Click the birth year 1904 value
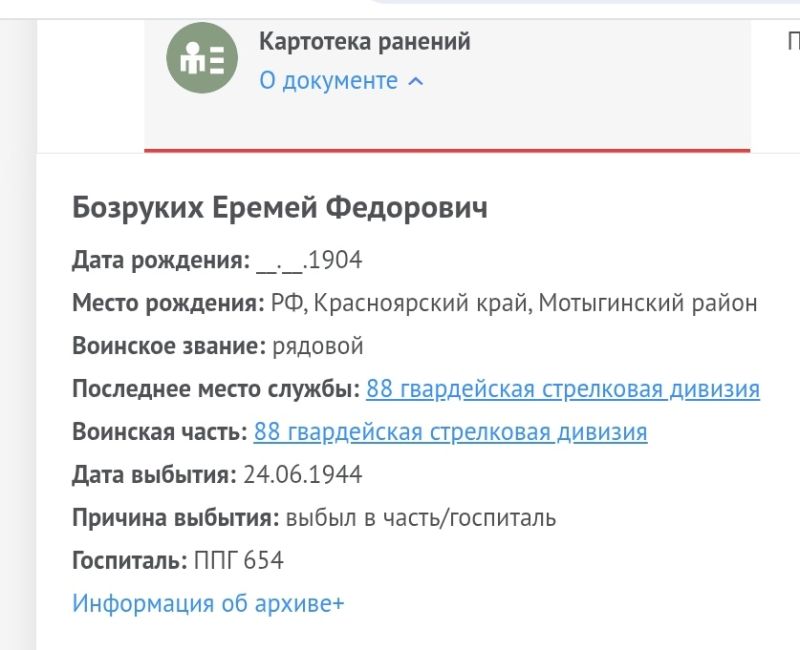This screenshot has height=650, width=800. (x=335, y=260)
